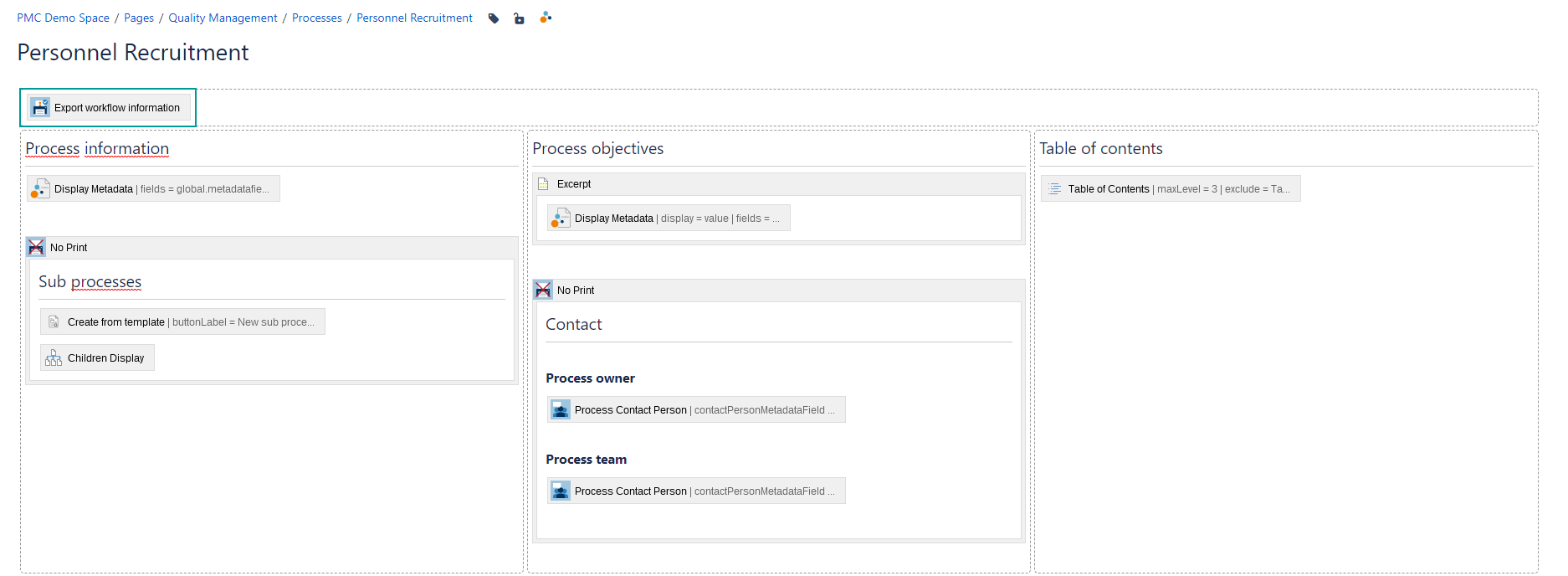Select Create from template macro
Image resolution: width=1568 pixels, height=576 pixels.
coord(182,321)
